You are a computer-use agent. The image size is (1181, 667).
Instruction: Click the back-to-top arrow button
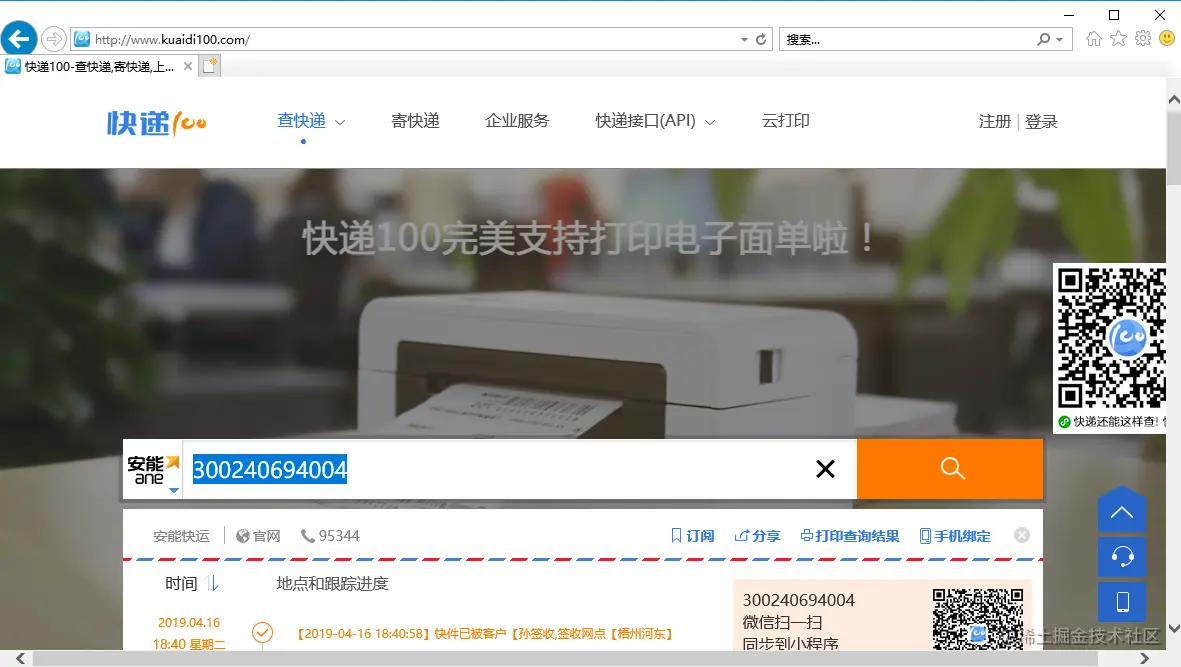[1121, 510]
